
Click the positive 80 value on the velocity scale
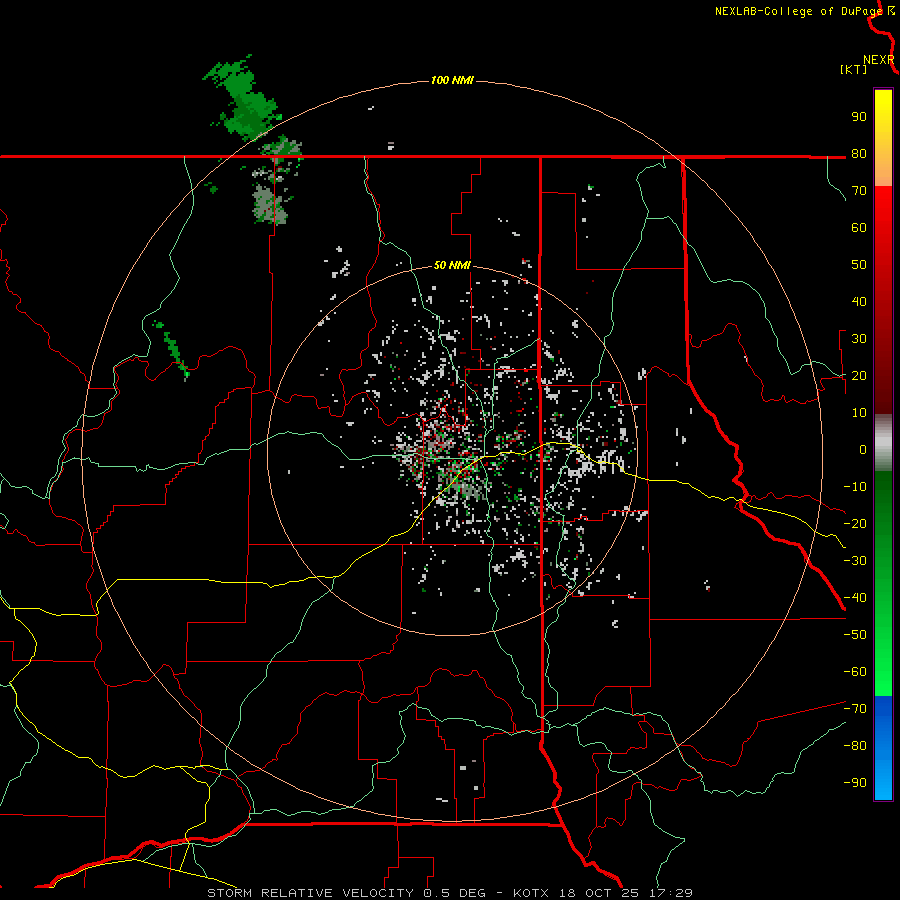pos(859,154)
